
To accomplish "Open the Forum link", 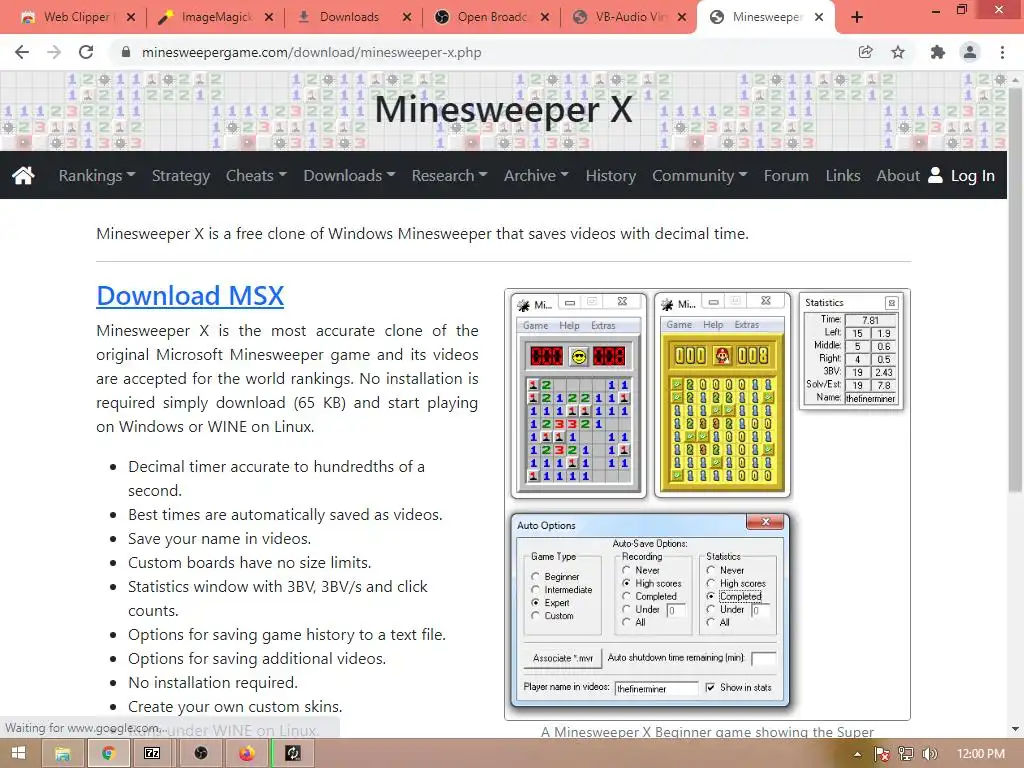I will point(786,176).
